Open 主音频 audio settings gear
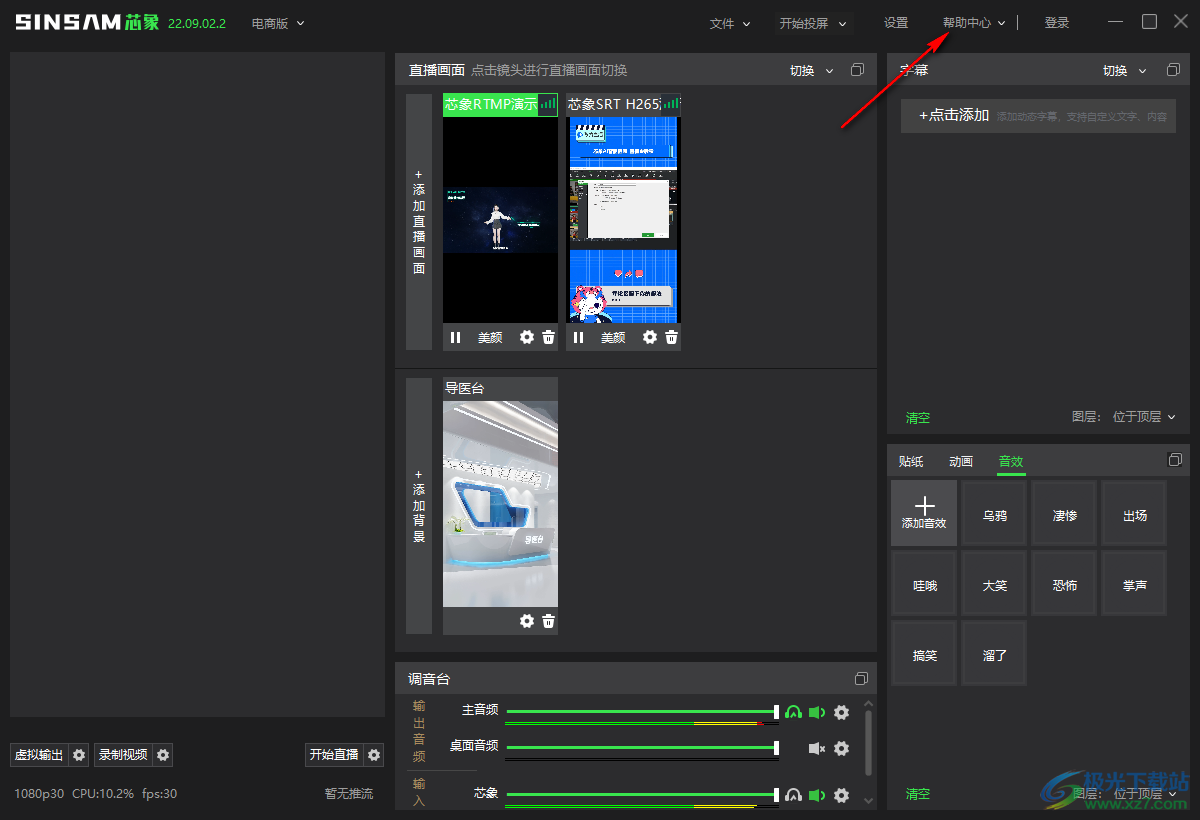Screen dimensions: 1200x820 point(841,712)
